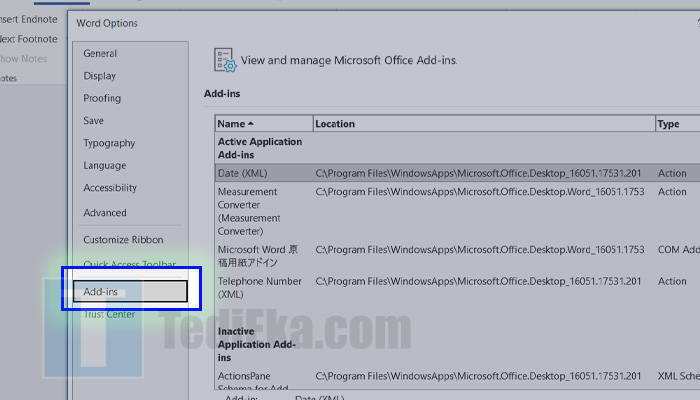
Task: Open the Advanced options category
Action: tap(105, 213)
